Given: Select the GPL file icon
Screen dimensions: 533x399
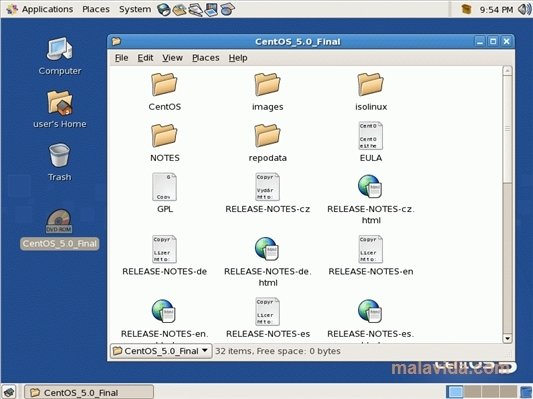Looking at the screenshot, I should click(x=165, y=187).
